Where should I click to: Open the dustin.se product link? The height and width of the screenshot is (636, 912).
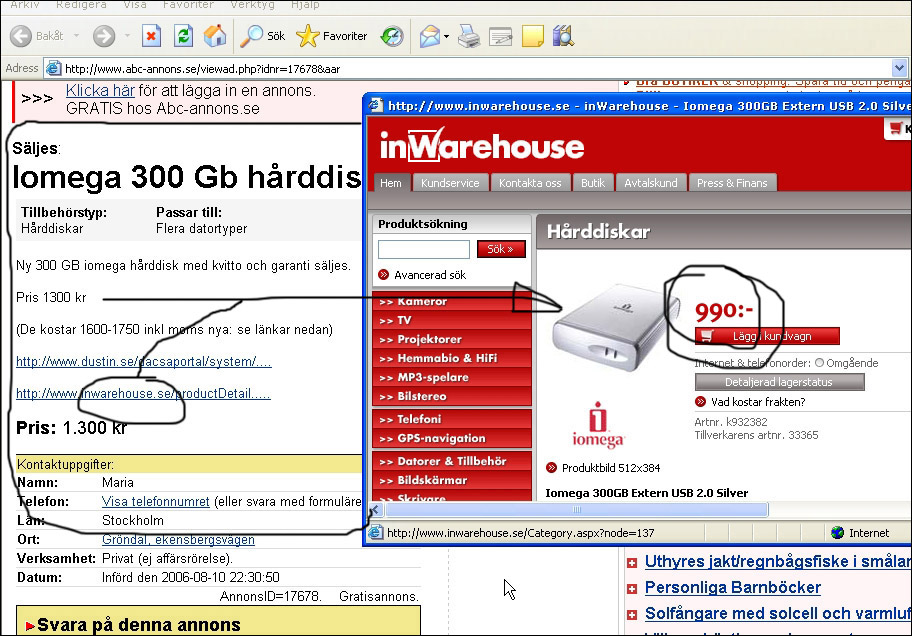click(x=144, y=361)
